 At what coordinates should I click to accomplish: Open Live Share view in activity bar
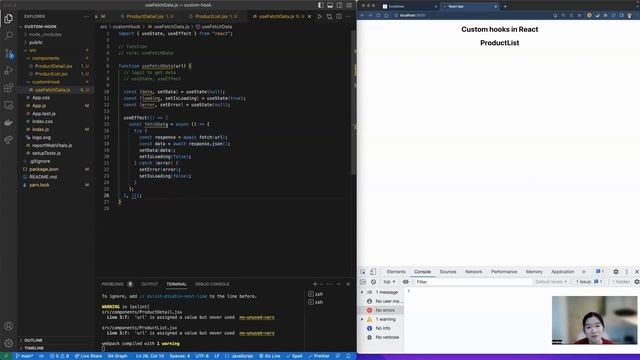pyautogui.click(x=8, y=140)
